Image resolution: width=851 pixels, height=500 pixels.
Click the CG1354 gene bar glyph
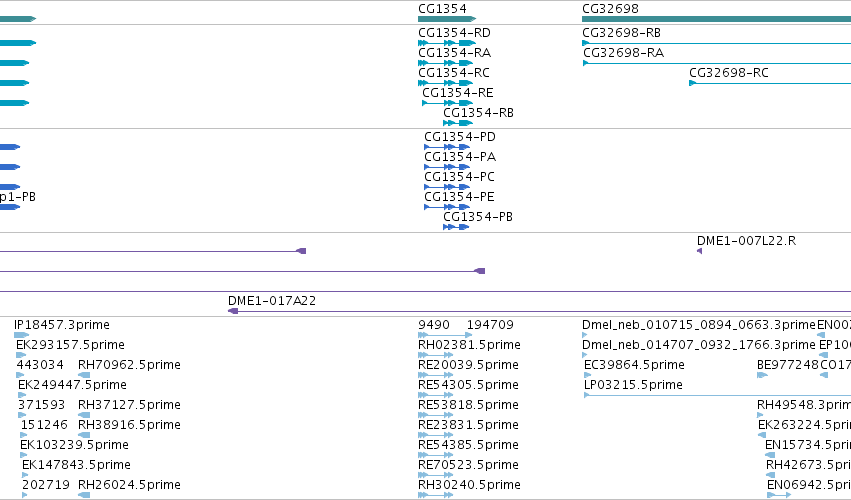tap(447, 19)
